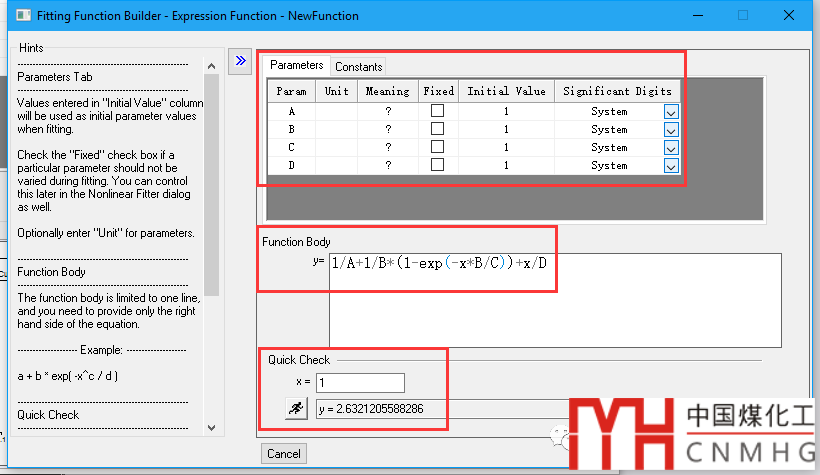820x475 pixels.
Task: Click the y = 2.6321205588286 result field
Action: (442, 409)
